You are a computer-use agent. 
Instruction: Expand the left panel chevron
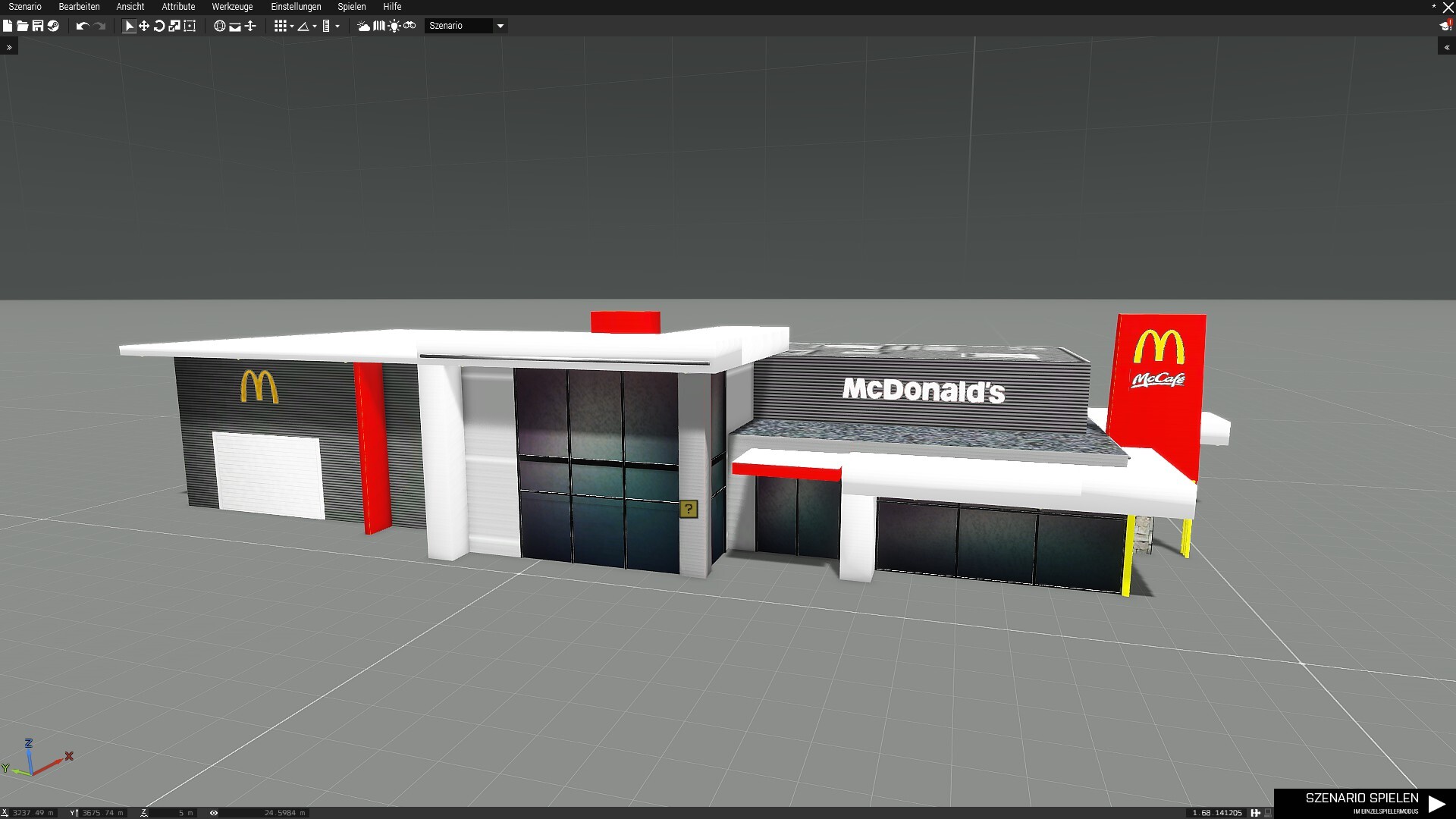[x=9, y=47]
